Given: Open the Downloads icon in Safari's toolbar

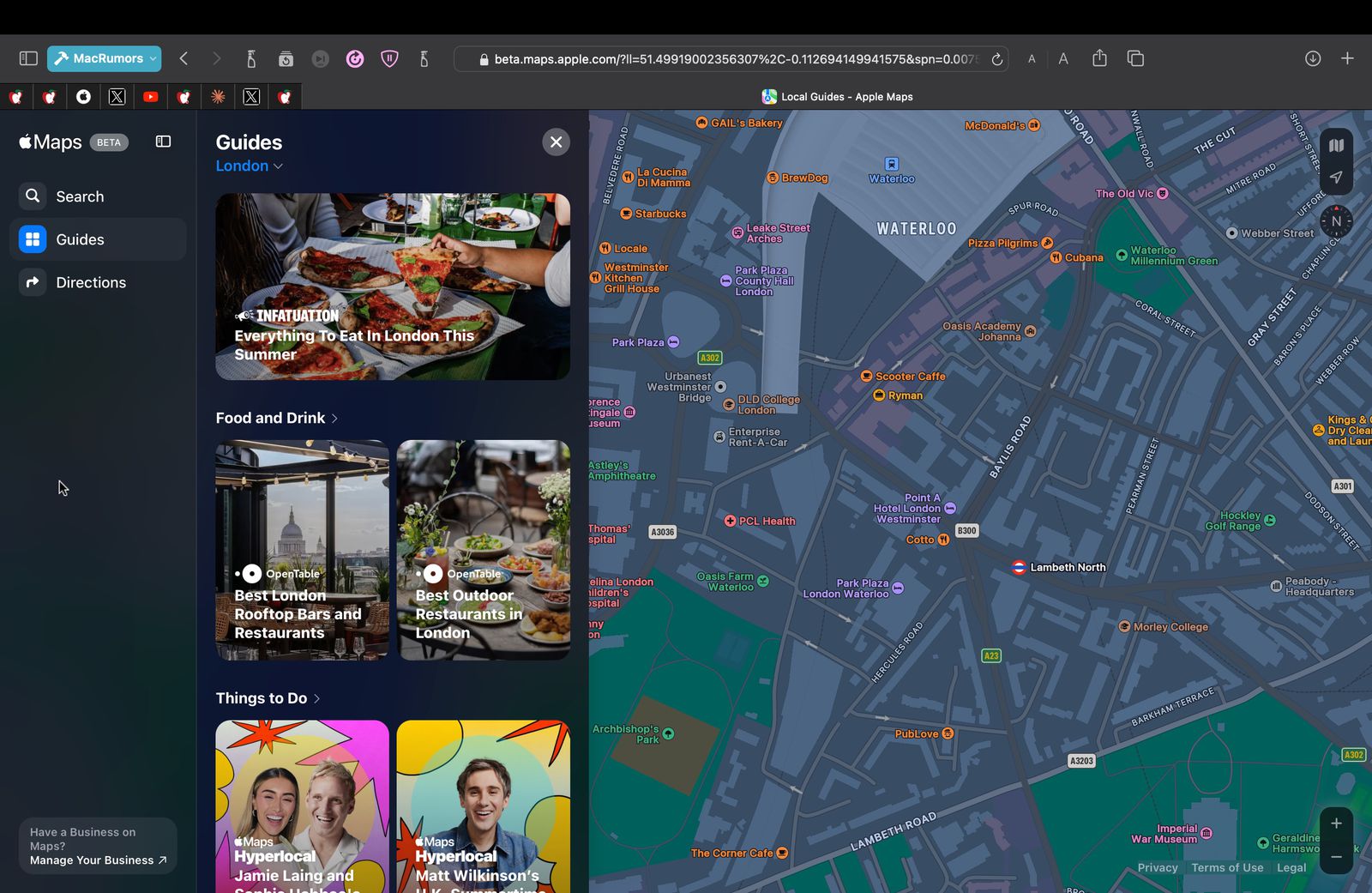Looking at the screenshot, I should [x=1311, y=58].
